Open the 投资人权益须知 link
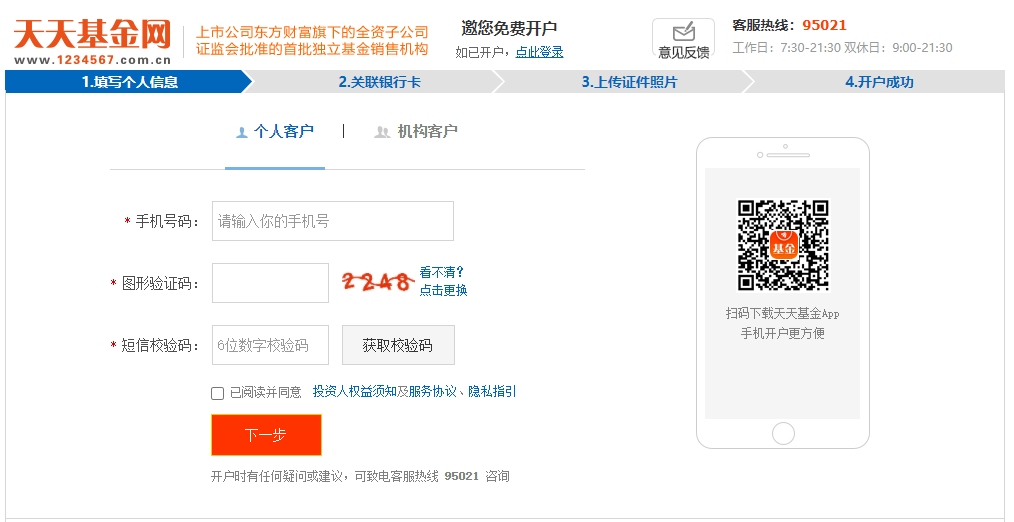Viewport: 1014px width, 522px height. coord(354,391)
